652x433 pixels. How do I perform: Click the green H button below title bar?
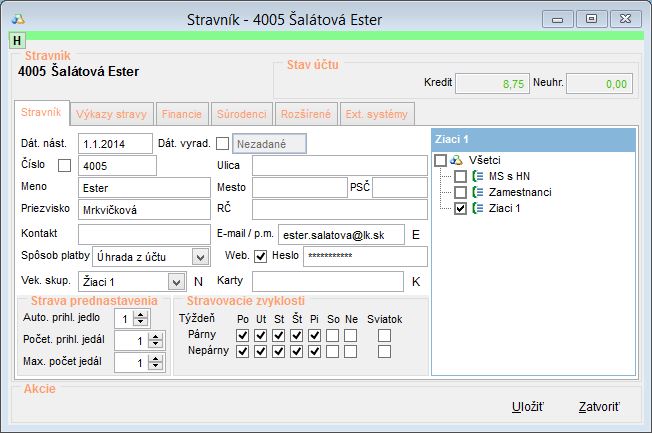click(16, 40)
